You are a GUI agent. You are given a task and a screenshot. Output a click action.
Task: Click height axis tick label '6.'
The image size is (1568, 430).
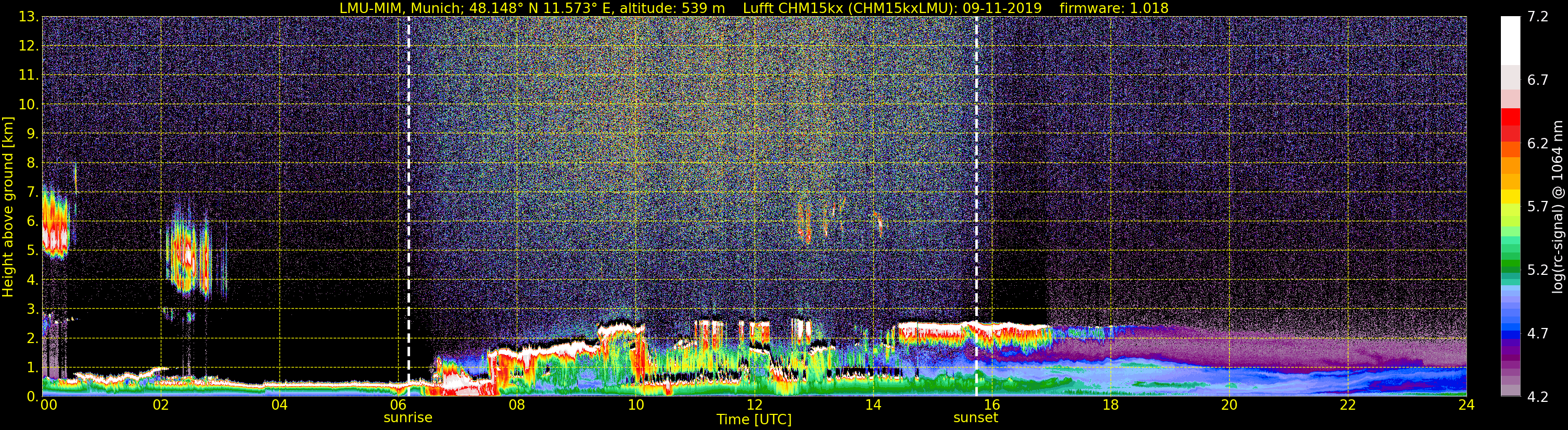point(33,221)
